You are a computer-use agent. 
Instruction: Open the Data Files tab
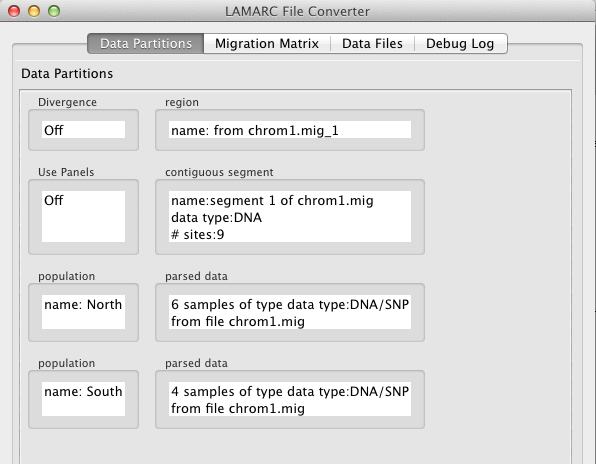[x=372, y=44]
